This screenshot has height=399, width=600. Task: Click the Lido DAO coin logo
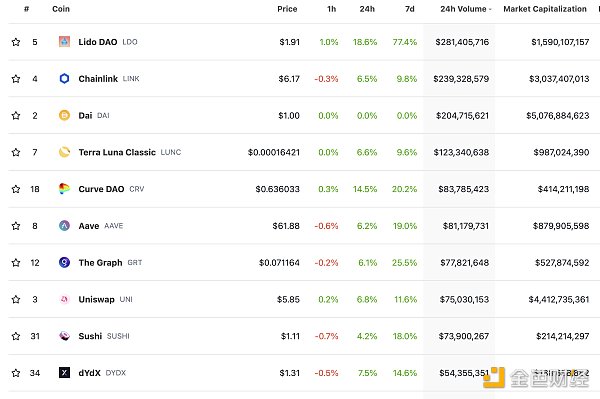coord(64,42)
